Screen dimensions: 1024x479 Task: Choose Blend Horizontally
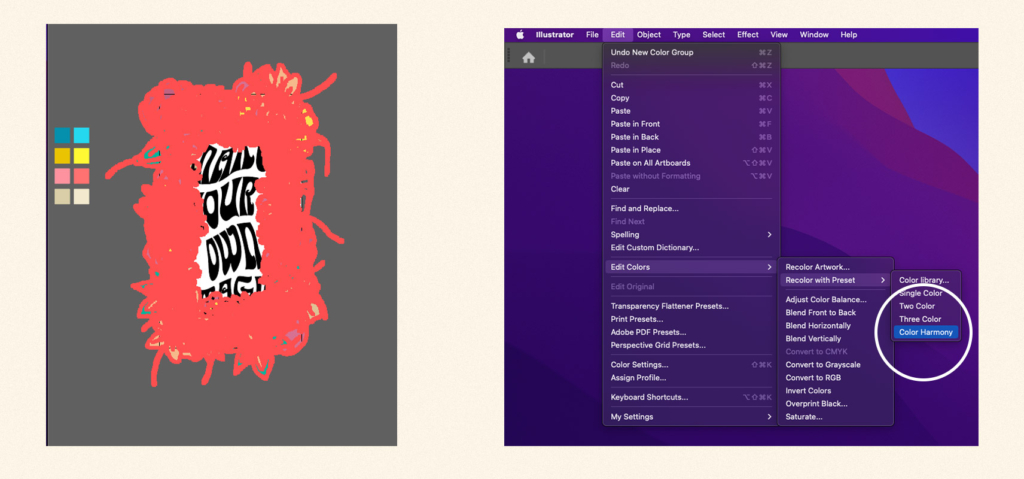tap(836, 326)
